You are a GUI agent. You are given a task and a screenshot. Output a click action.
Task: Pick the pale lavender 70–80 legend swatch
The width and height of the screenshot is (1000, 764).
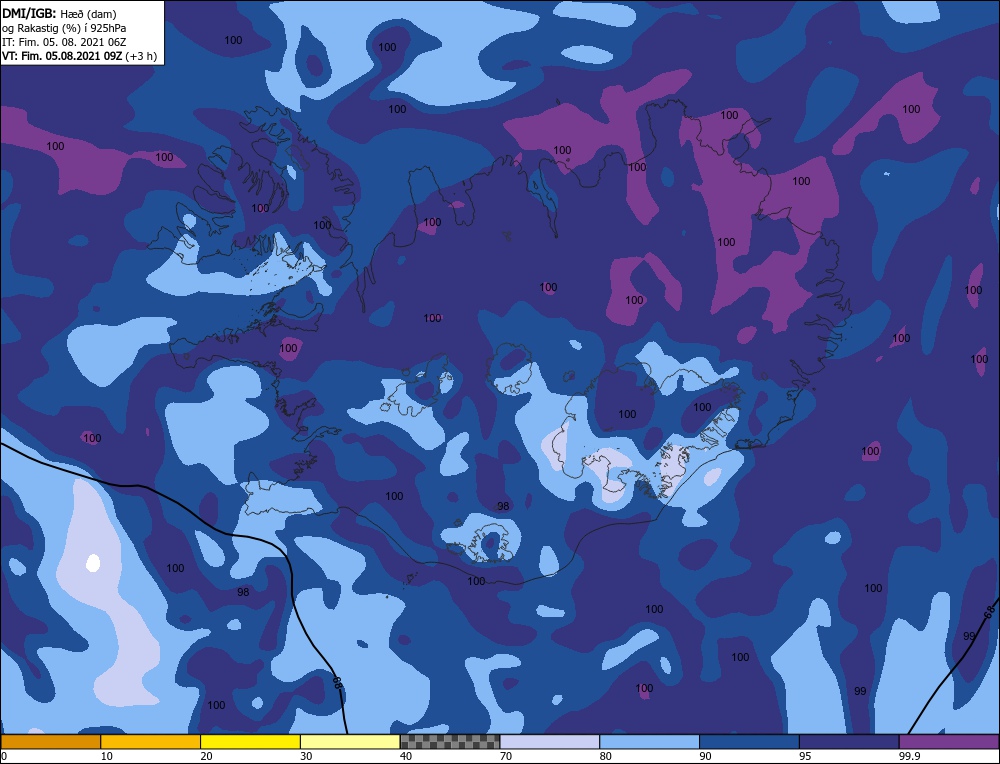(x=550, y=742)
